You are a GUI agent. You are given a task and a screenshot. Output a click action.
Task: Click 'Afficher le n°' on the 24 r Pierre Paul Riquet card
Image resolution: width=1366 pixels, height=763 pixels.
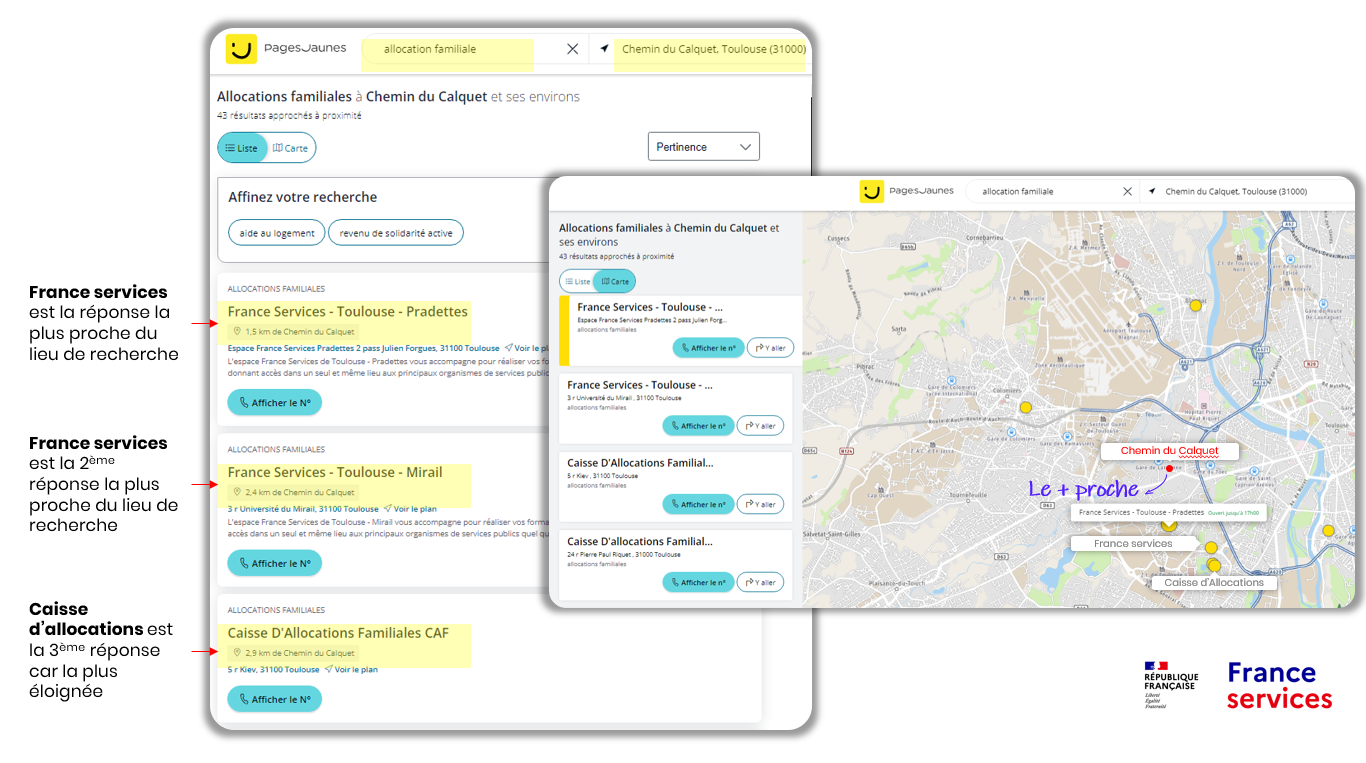tap(698, 582)
